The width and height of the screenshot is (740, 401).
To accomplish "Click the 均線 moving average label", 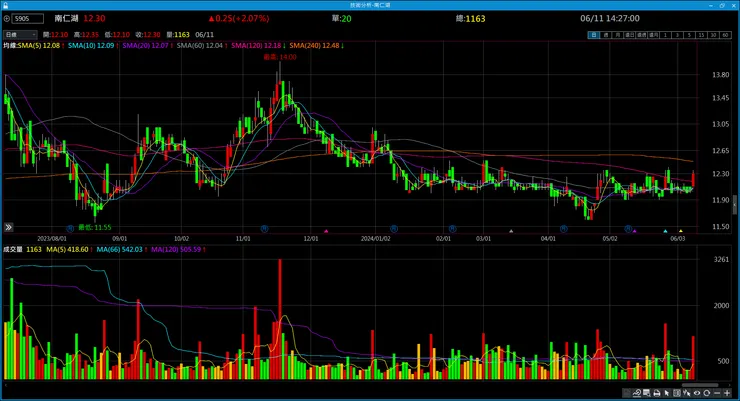I will 10,46.
